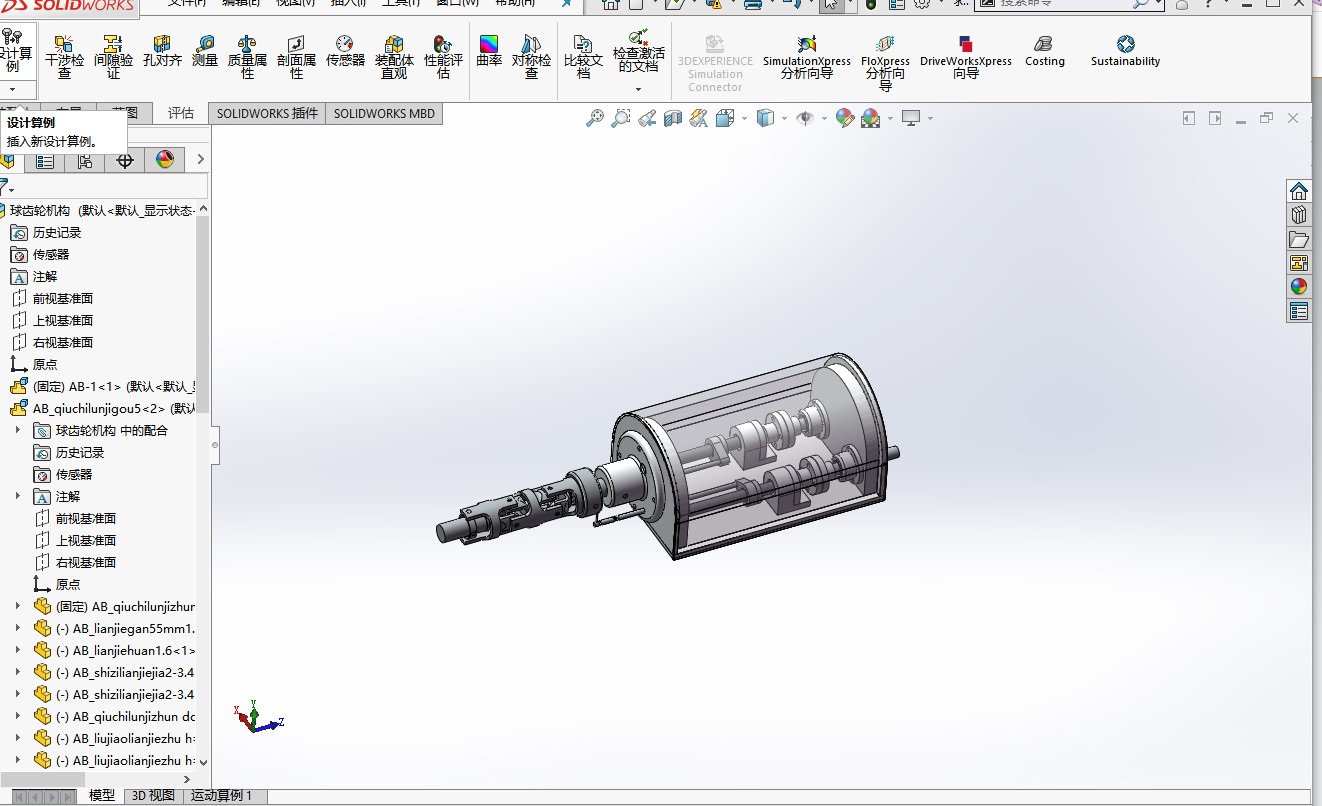
Task: Click Zoom to Fit in heads-up toolbar
Action: pyautogui.click(x=595, y=118)
